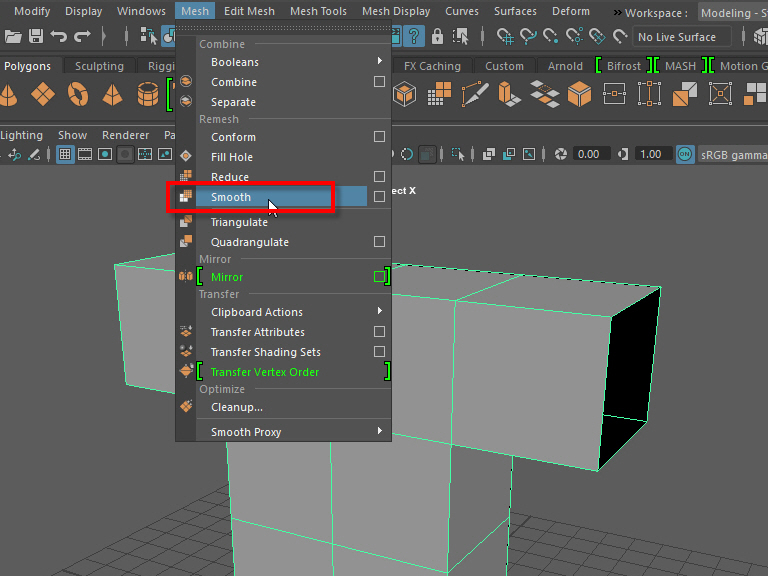
Task: Click the Extrude shelf icon
Action: click(x=510, y=95)
